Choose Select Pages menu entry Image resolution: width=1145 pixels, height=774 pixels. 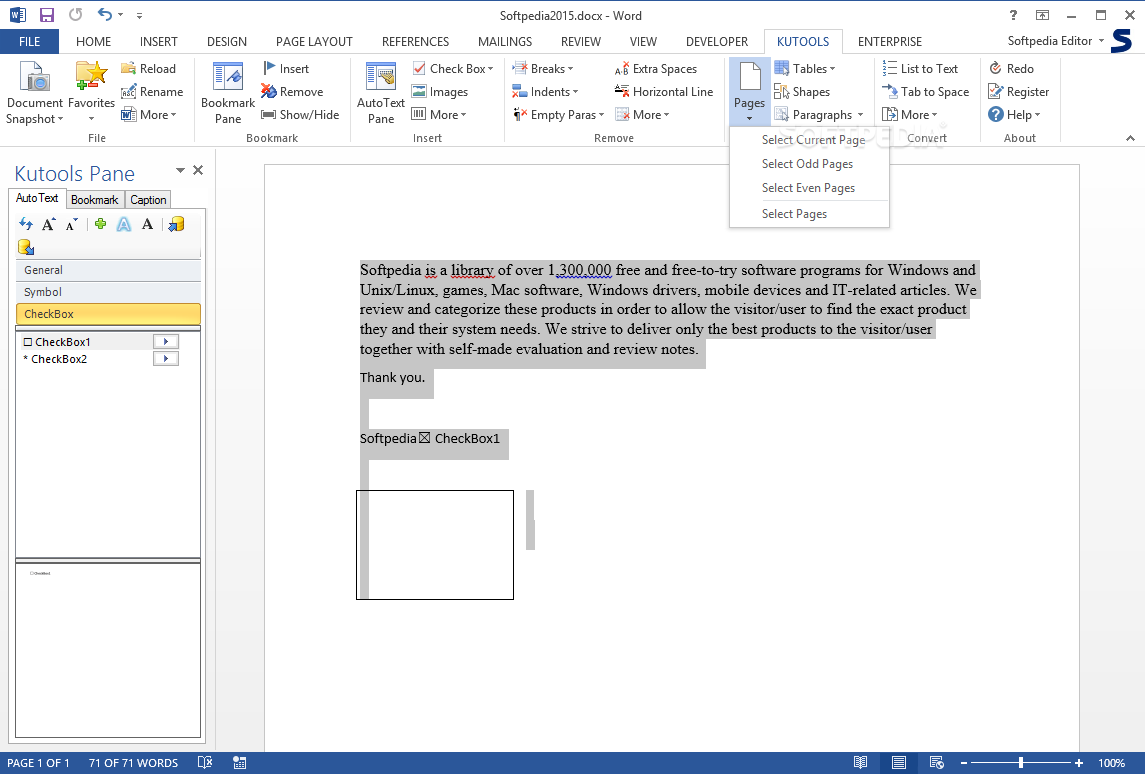click(x=809, y=214)
